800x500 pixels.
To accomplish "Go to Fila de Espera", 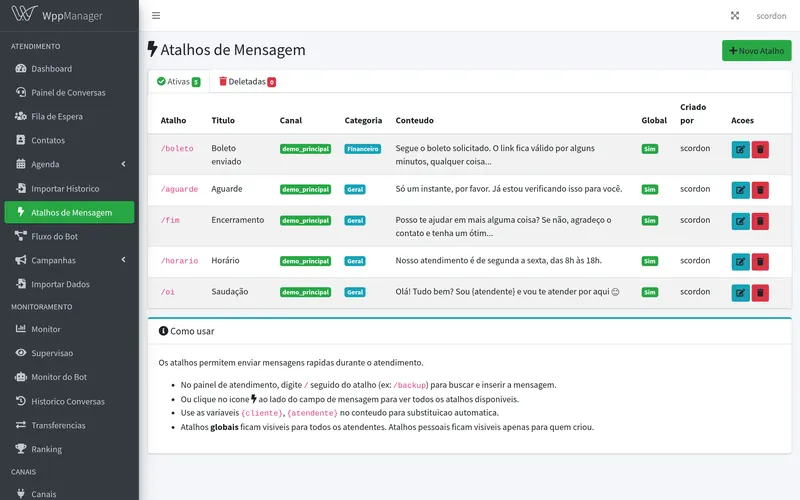I will (69, 116).
